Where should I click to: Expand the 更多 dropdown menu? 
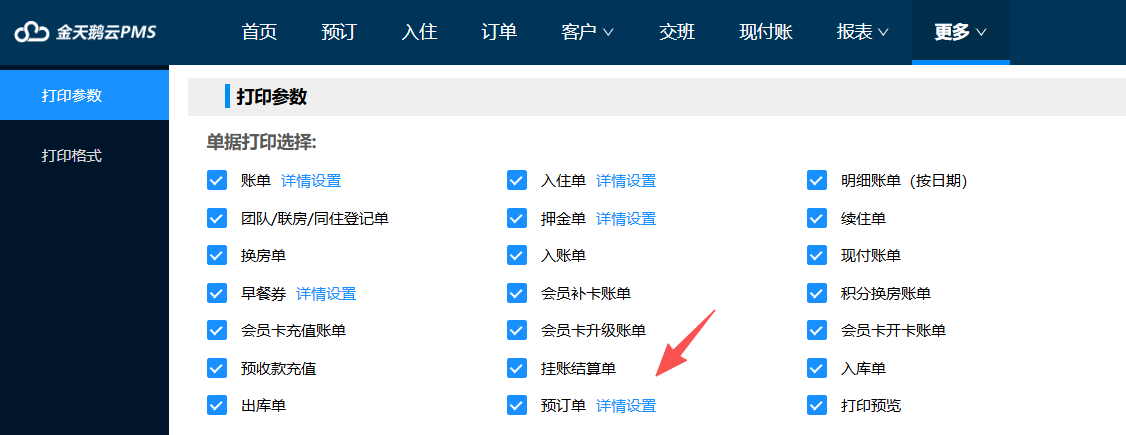960,32
